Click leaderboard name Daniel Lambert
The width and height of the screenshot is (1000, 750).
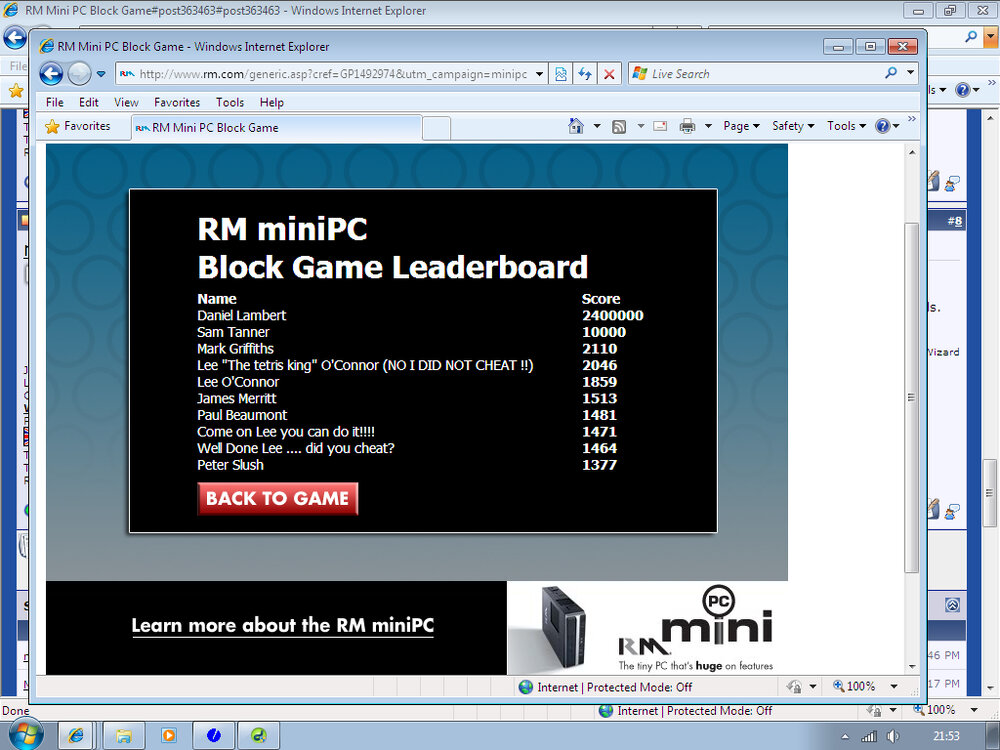(242, 316)
